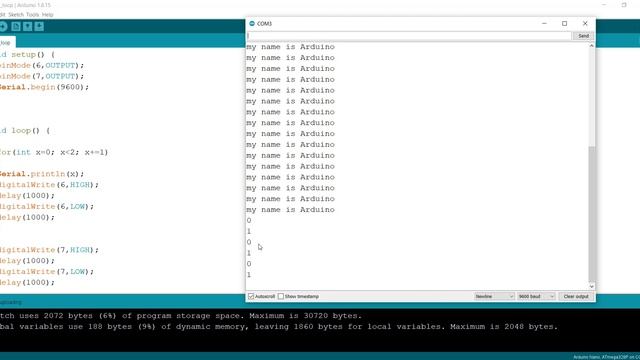Close the COM3 serial monitor window
Screen dimensions: 640x360
(585, 24)
